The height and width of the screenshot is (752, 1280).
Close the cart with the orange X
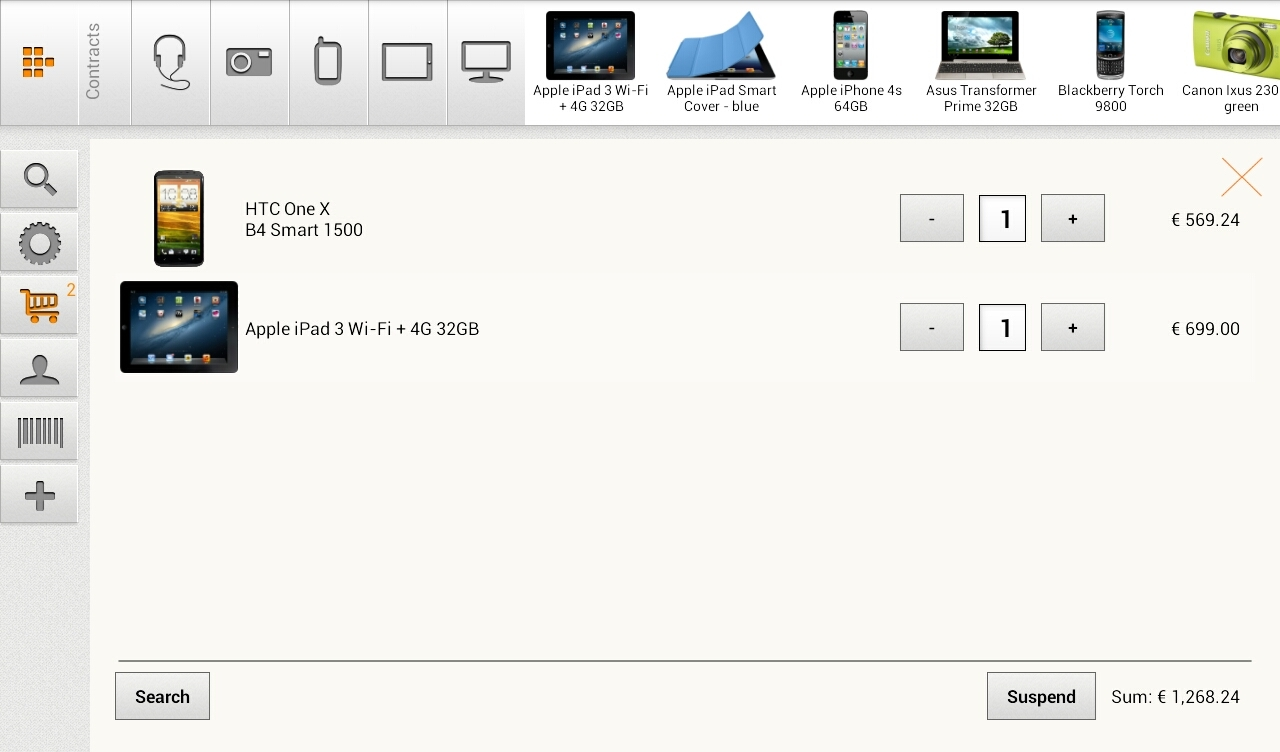pos(1241,177)
